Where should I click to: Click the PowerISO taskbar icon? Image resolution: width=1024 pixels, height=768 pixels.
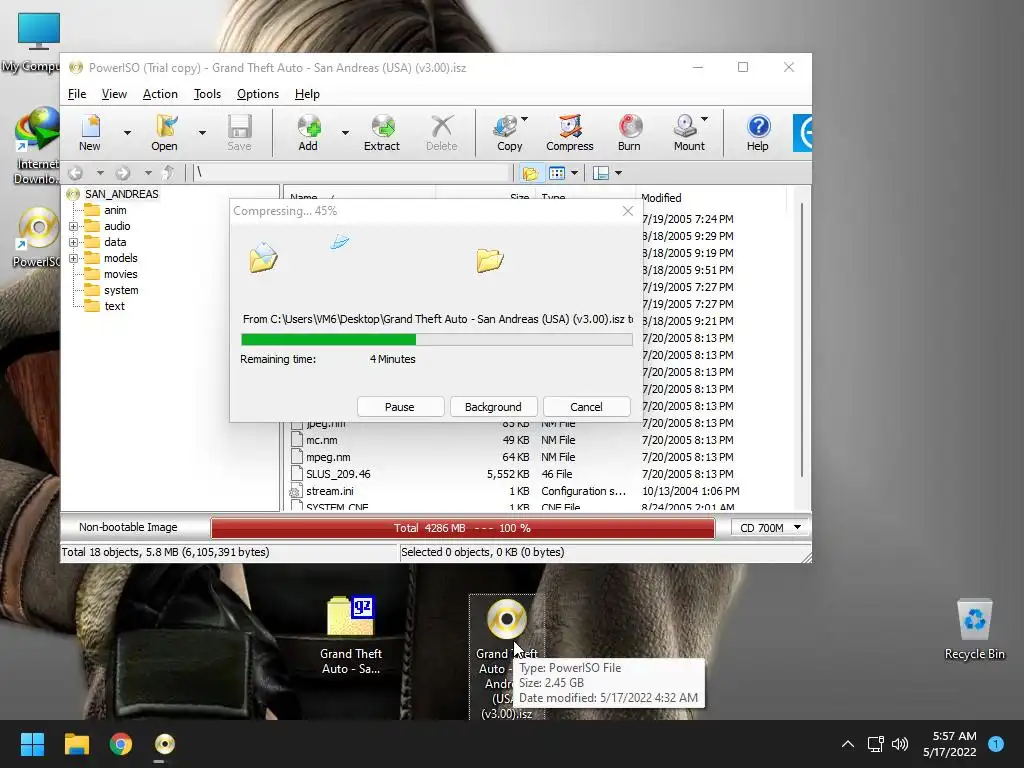pyautogui.click(x=165, y=744)
